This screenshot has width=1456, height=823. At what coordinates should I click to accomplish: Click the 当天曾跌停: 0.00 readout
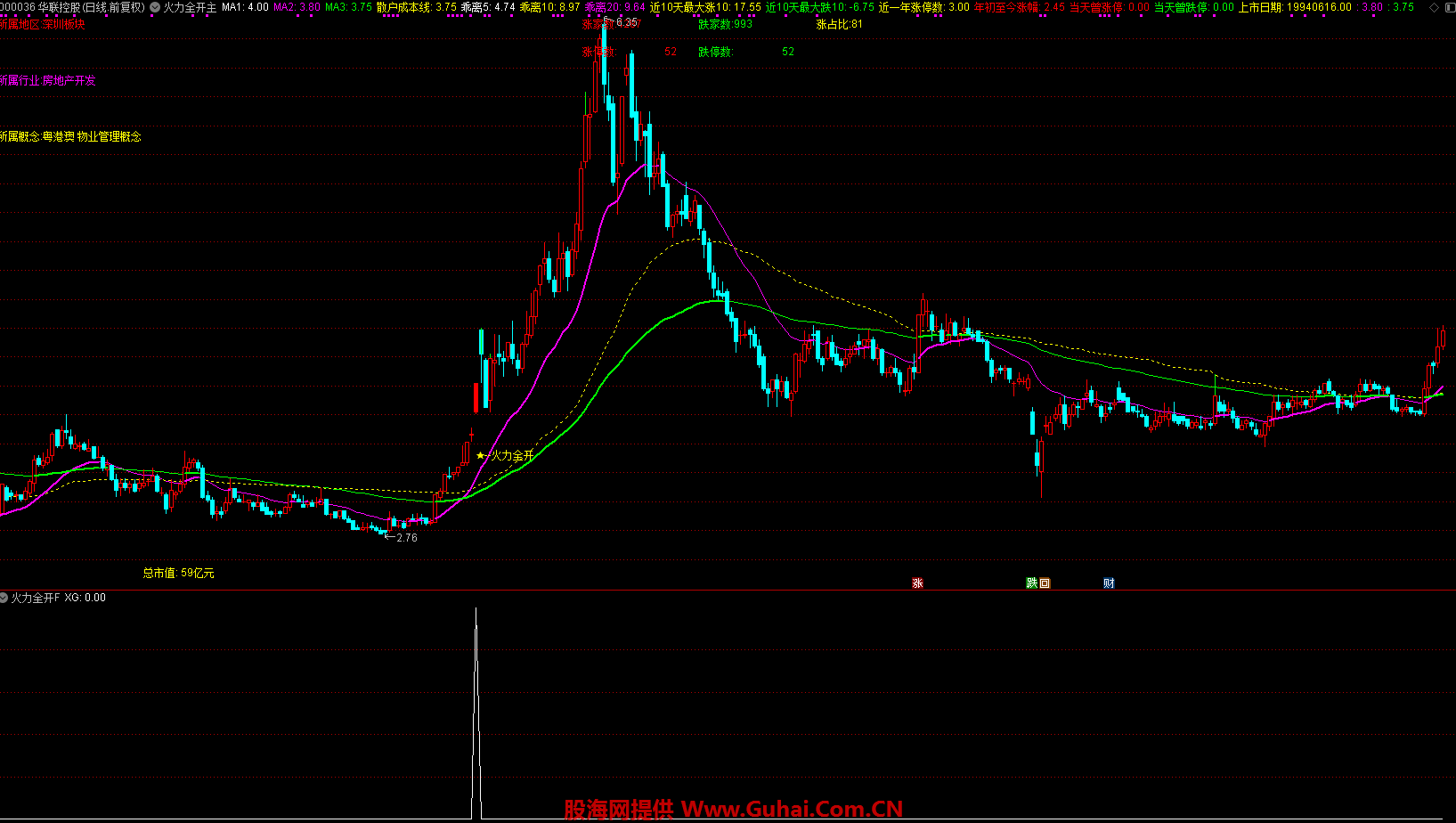point(1194,7)
